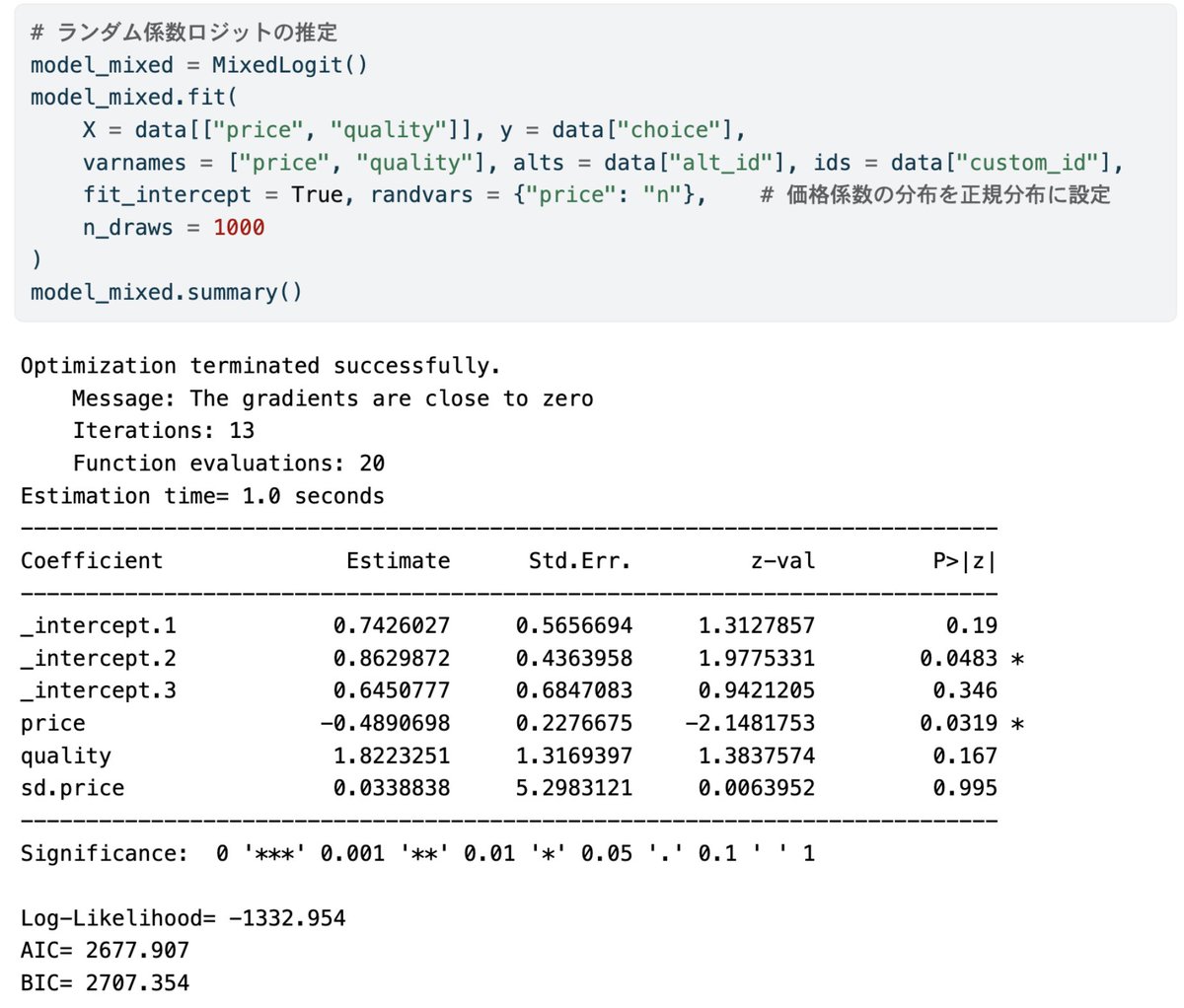The height and width of the screenshot is (1008, 1184).
Task: Click the z-value 1.3127857
Action: click(757, 626)
